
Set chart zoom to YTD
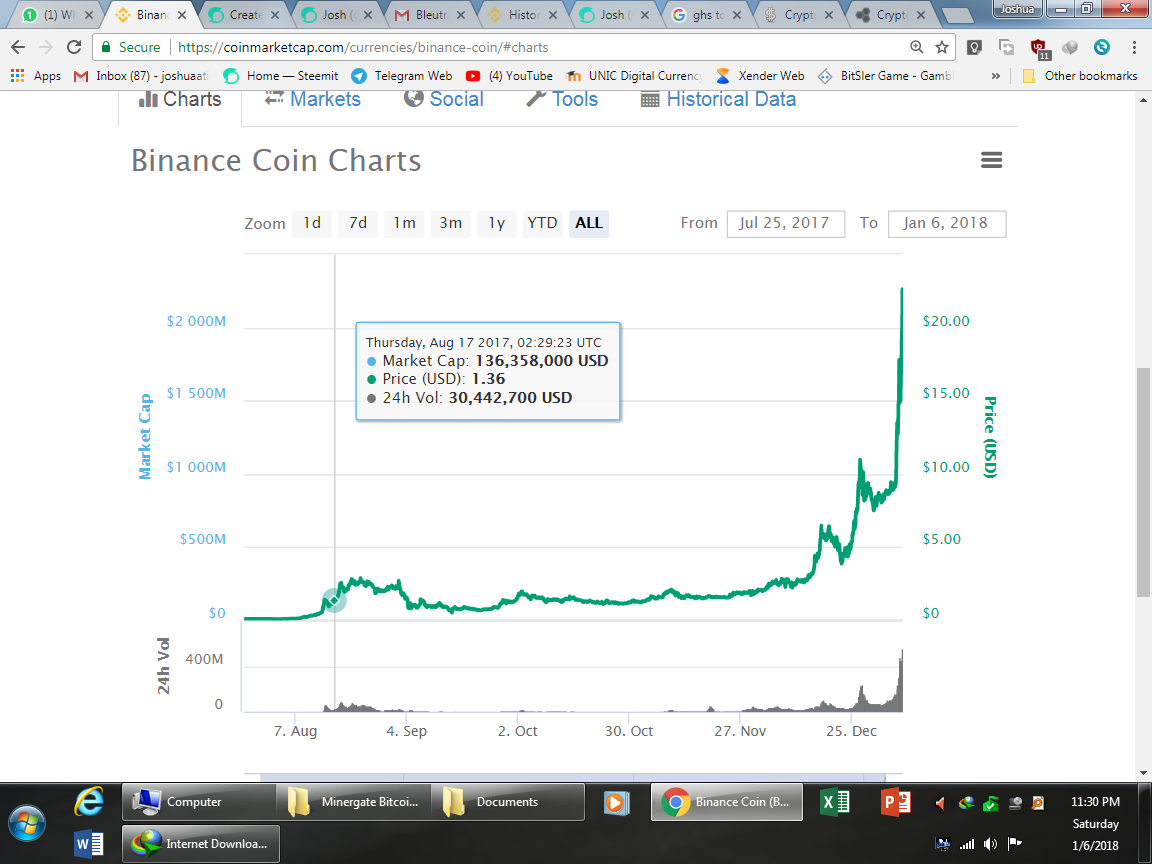542,223
